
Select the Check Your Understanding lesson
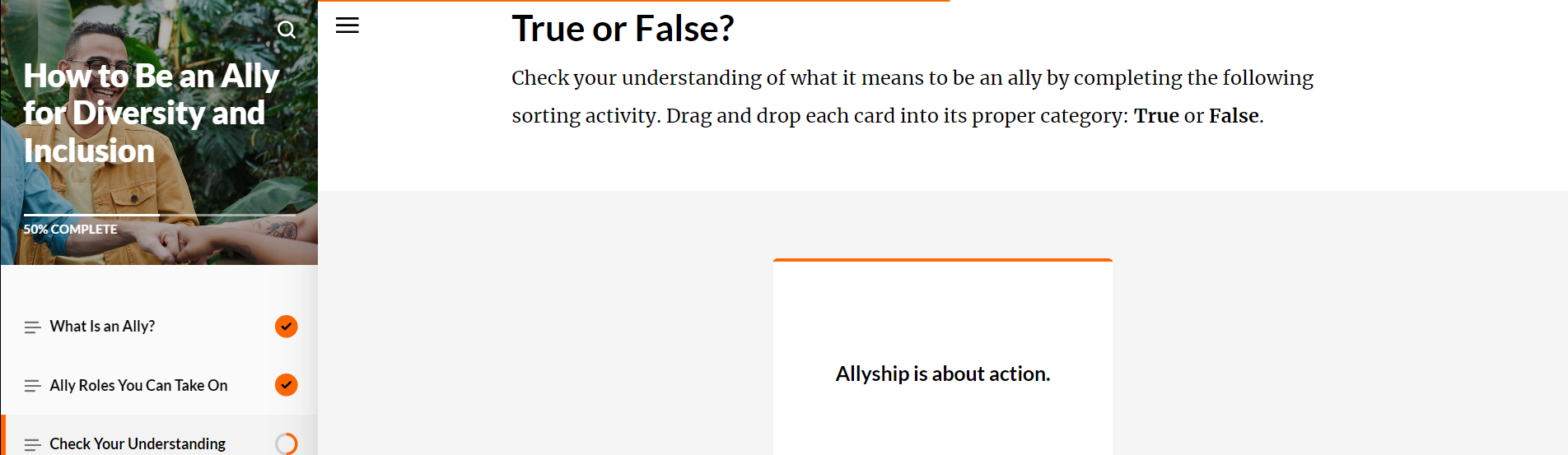pyautogui.click(x=138, y=444)
